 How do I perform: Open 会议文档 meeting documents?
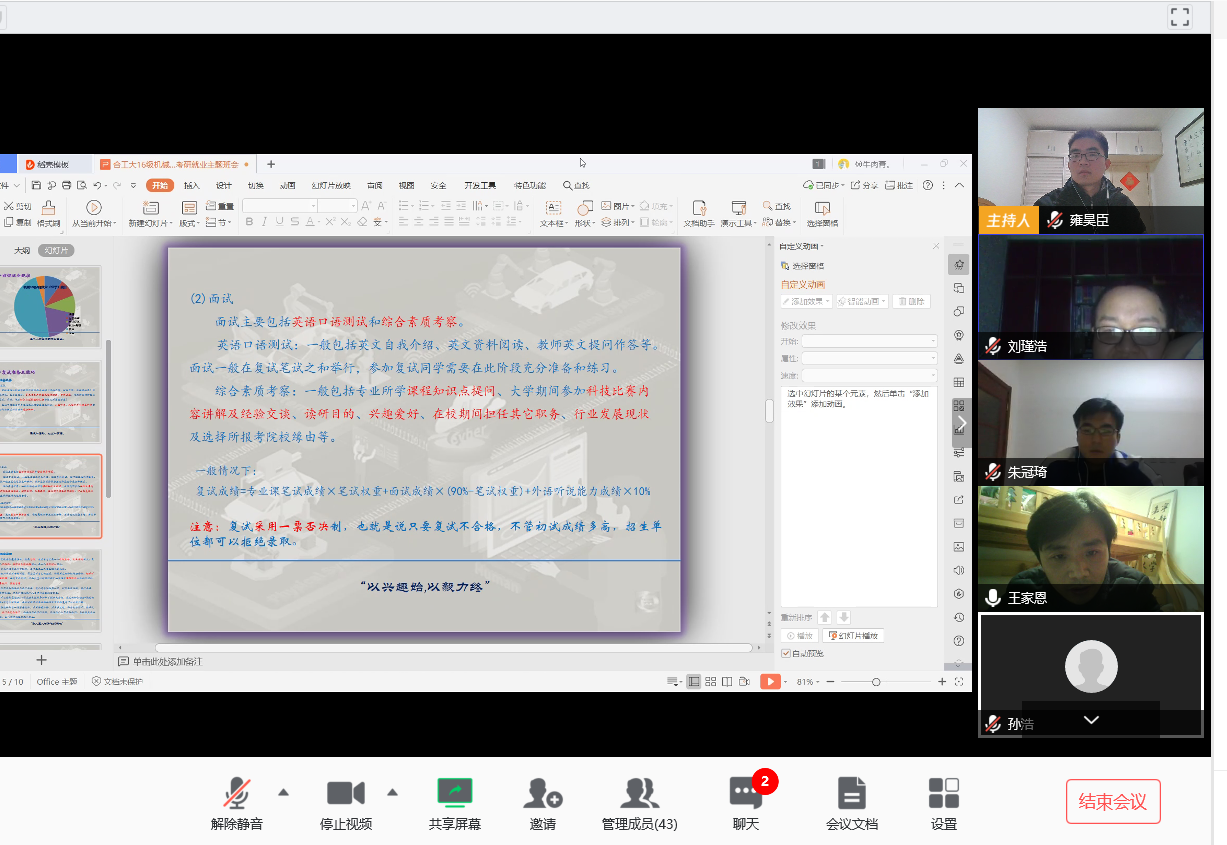pos(852,805)
